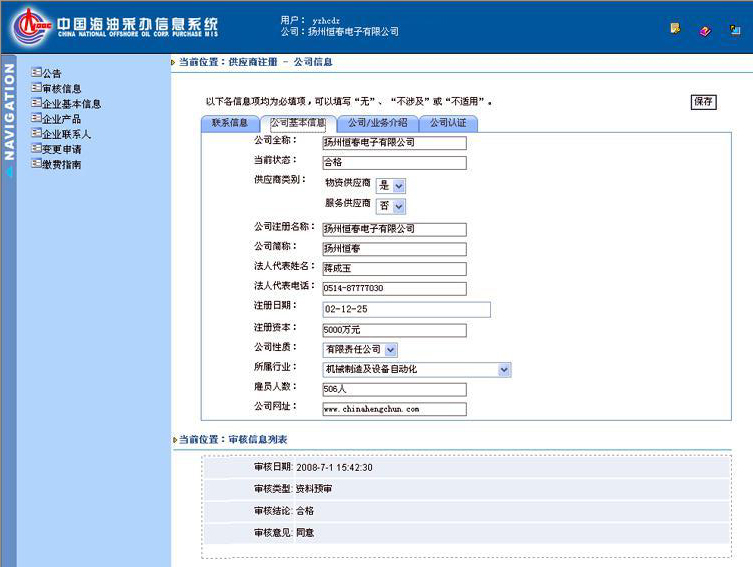
Task: Click the 注册资本 input field
Action: click(394, 330)
